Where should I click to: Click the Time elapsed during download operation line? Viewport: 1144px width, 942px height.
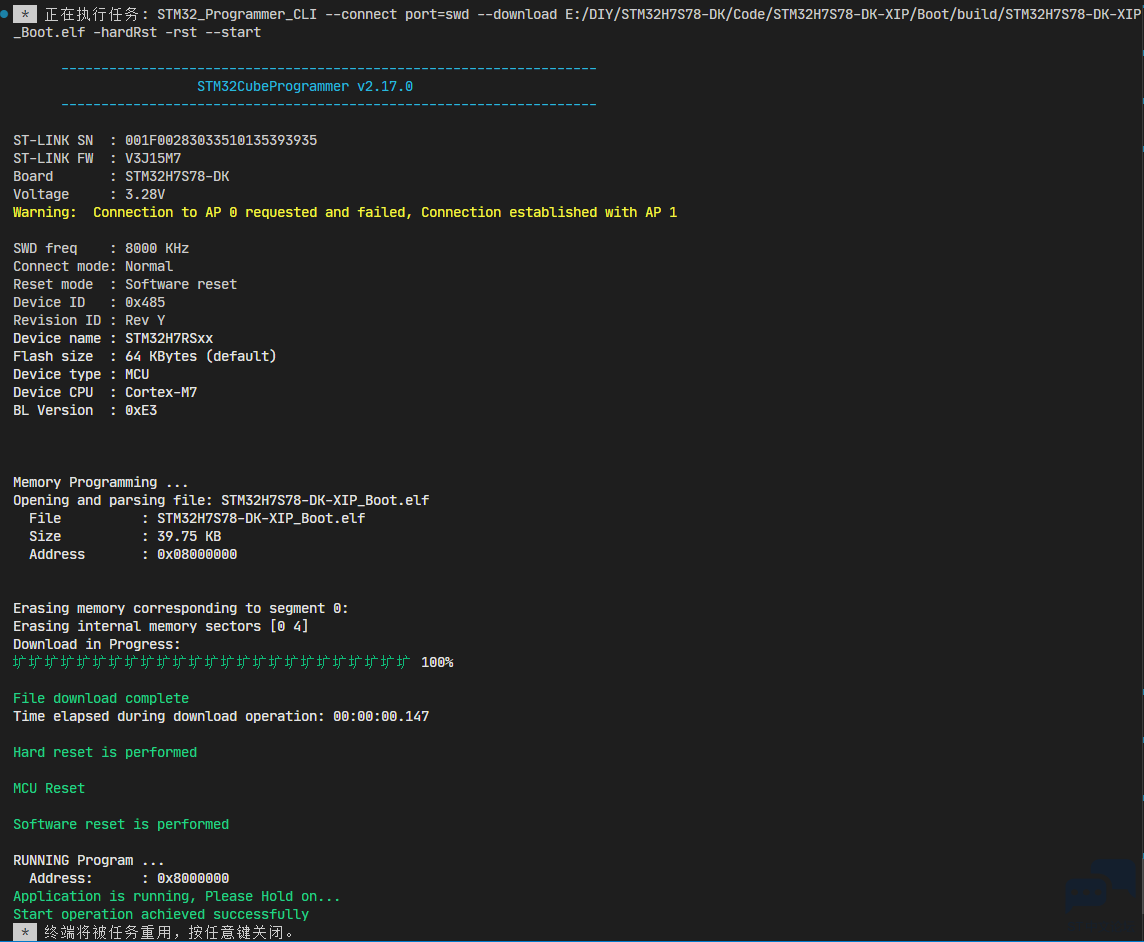221,717
